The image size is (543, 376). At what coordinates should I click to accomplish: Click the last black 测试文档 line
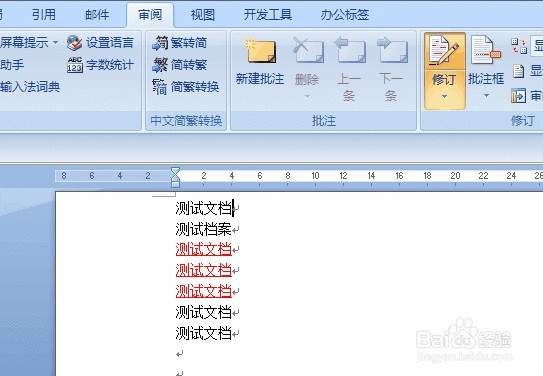pos(203,333)
